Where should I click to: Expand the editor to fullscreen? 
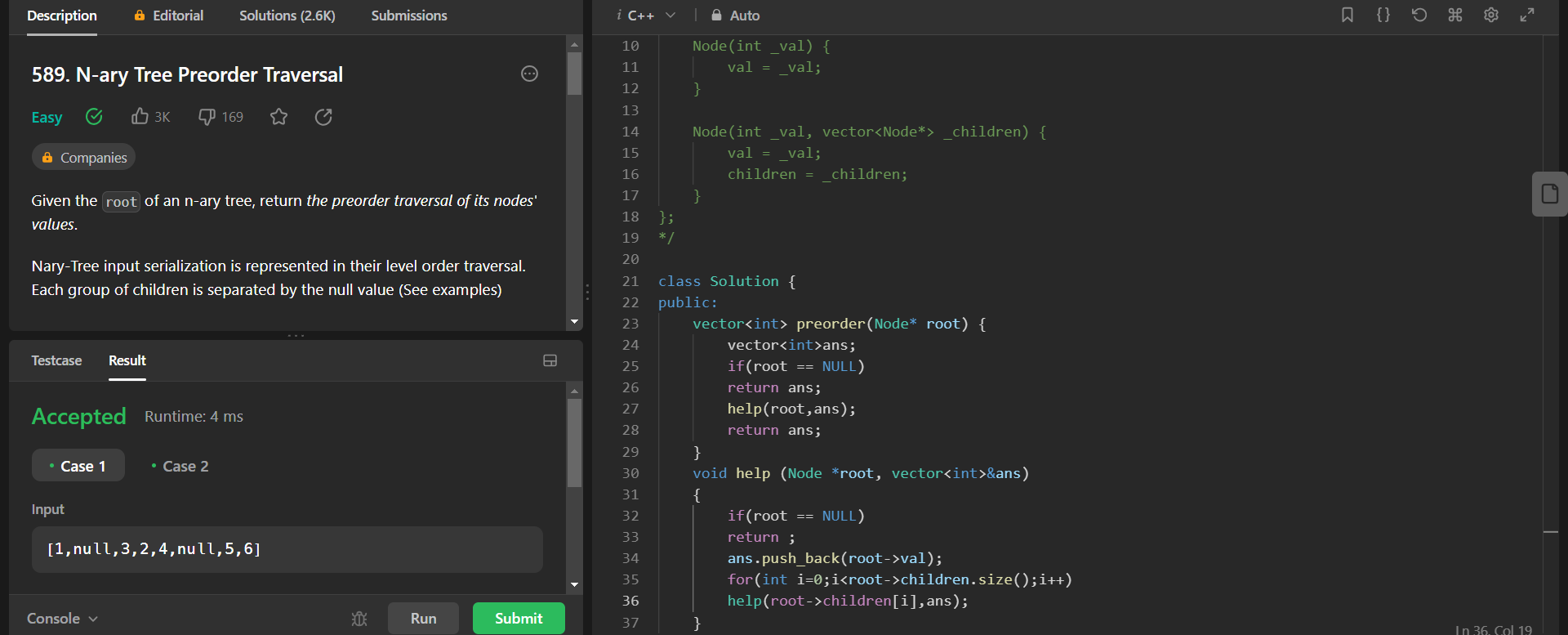pyautogui.click(x=1527, y=15)
